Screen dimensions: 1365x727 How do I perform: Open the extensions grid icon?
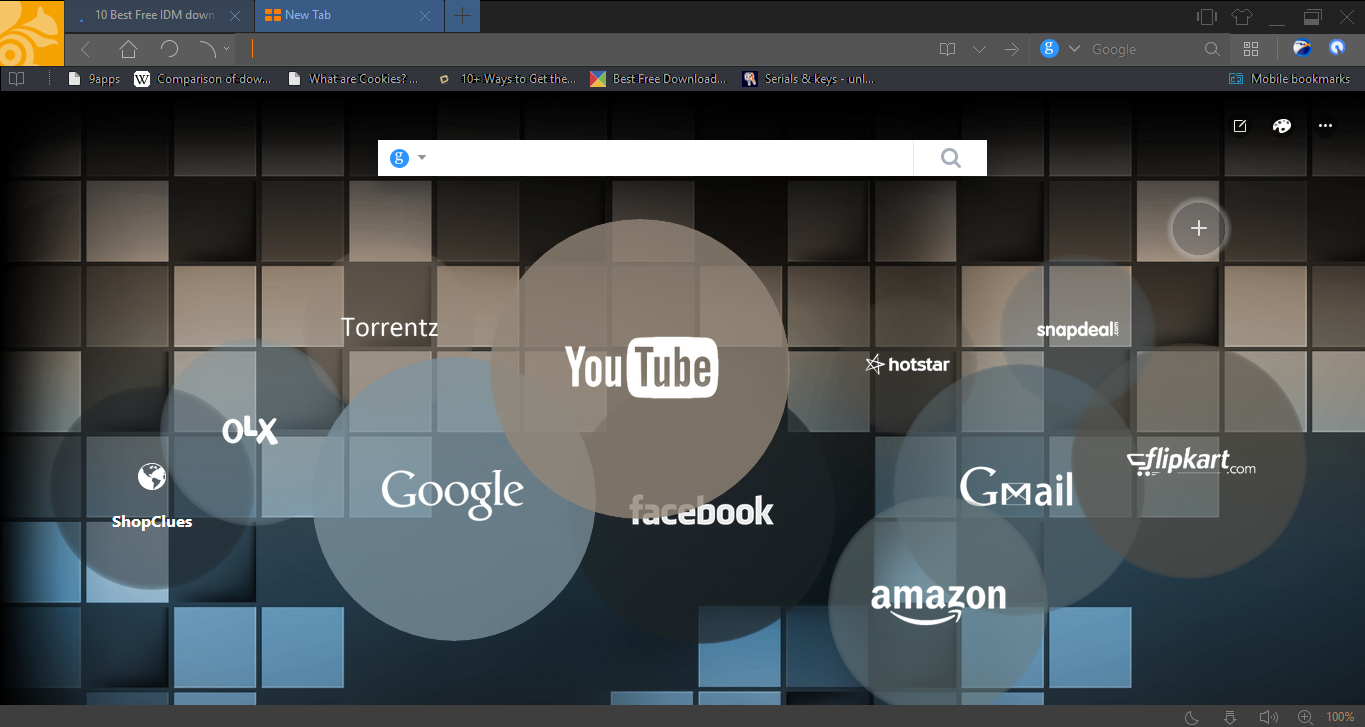1251,49
